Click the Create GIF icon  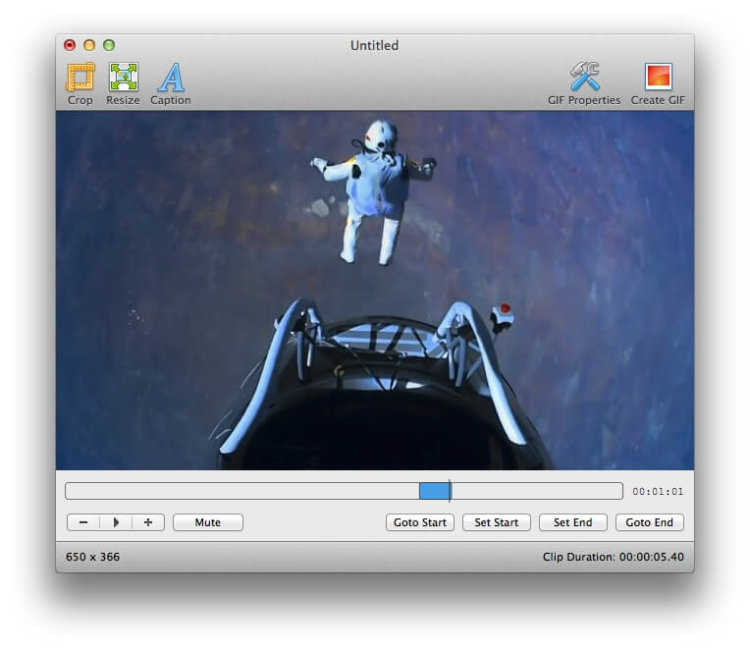[x=658, y=77]
